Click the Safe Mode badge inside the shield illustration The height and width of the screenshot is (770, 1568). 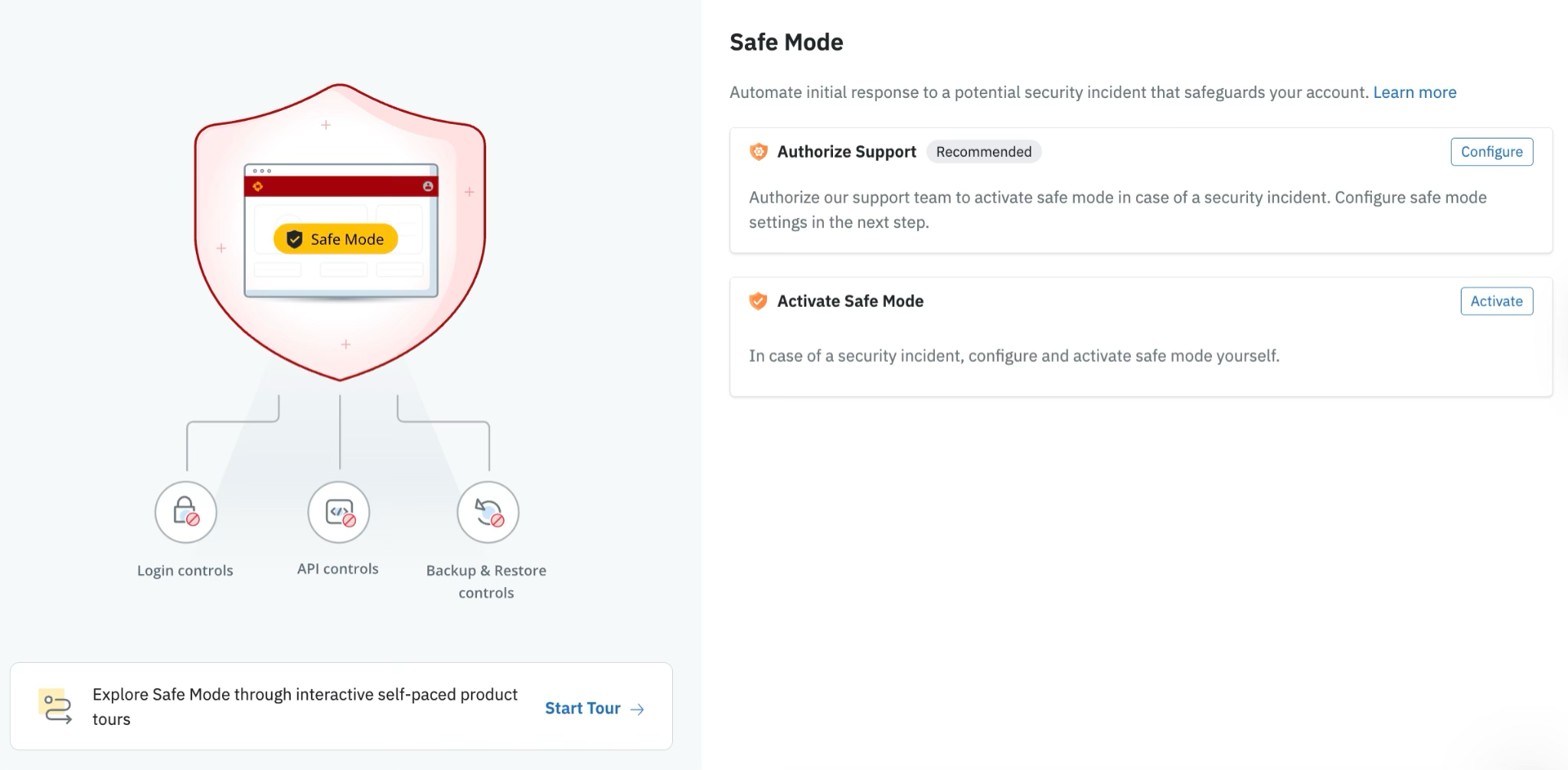coord(335,239)
